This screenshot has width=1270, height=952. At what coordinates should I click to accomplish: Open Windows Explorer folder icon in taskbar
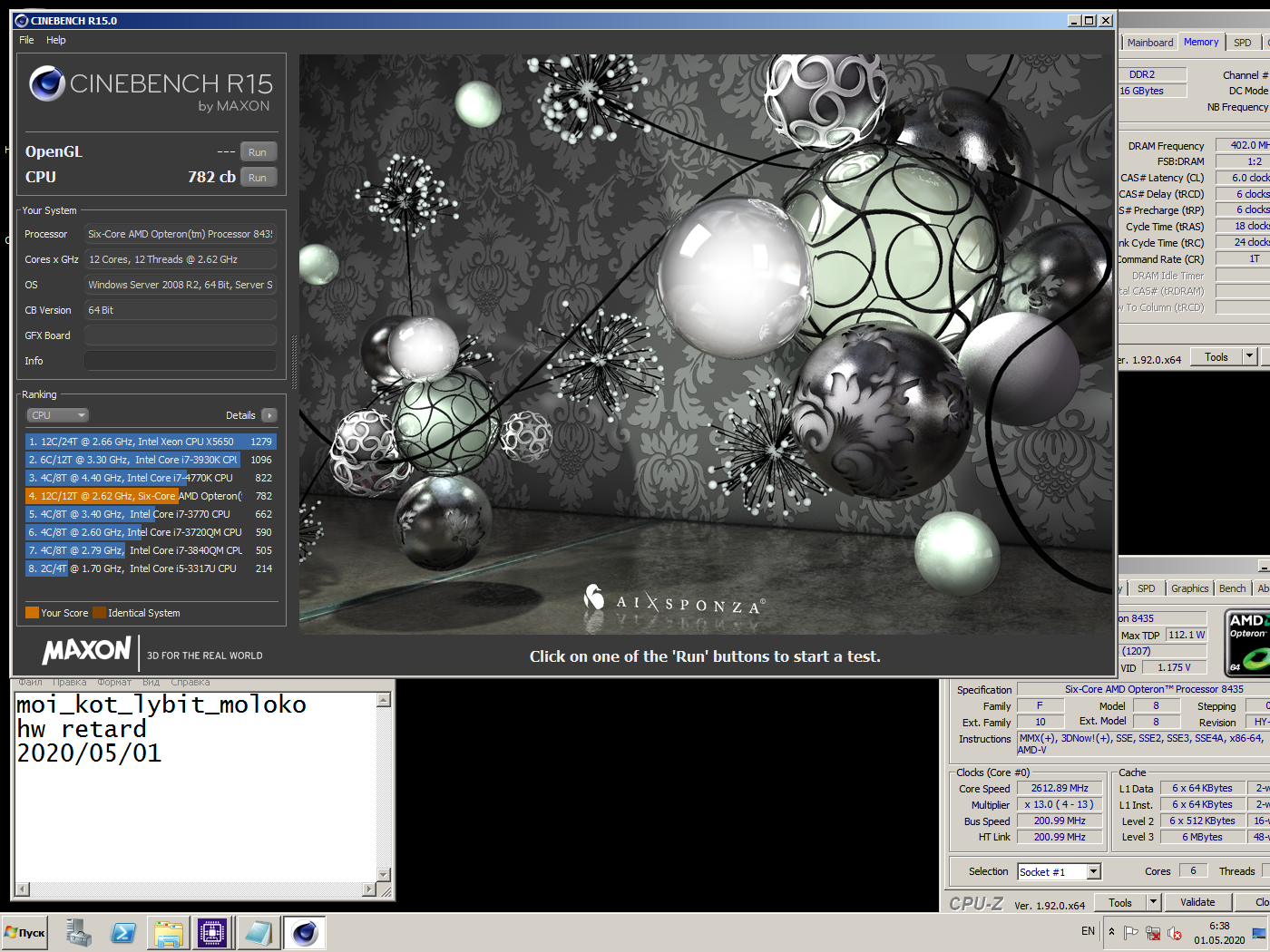pos(169,932)
